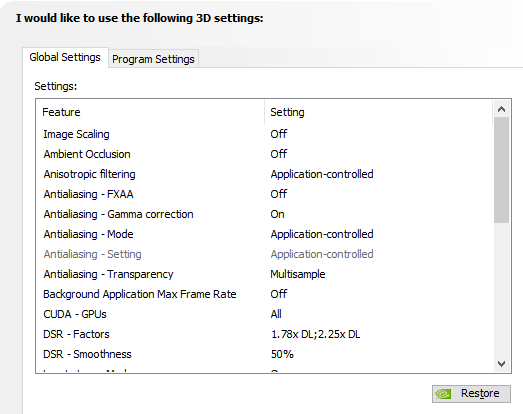Select Antialiasing - Transparency feature

pos(108,274)
